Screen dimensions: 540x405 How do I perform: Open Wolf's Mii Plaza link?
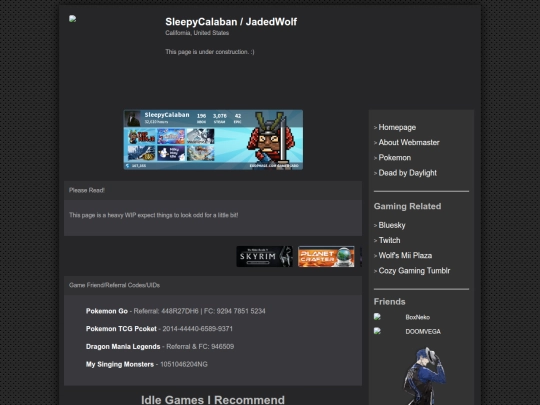pos(405,256)
